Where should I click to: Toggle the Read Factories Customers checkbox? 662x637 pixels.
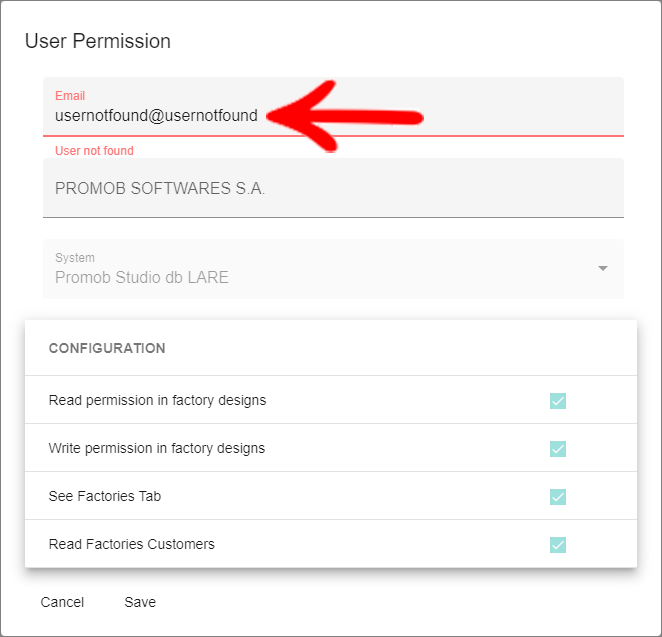[558, 545]
